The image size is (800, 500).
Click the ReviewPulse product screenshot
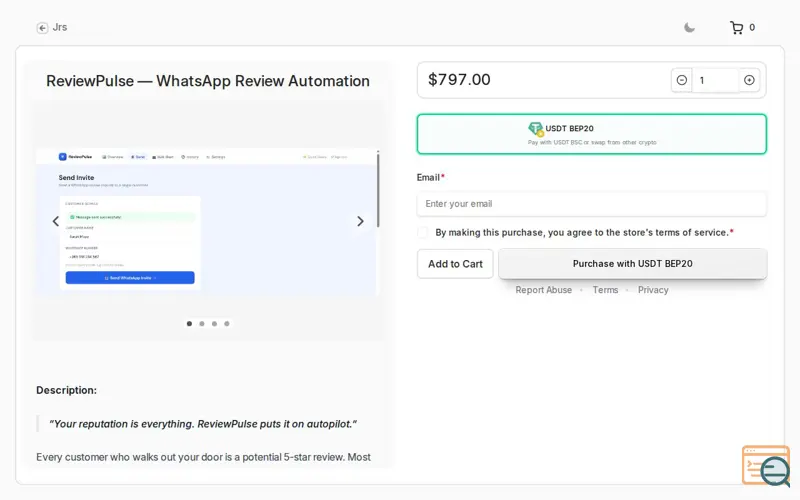point(206,222)
